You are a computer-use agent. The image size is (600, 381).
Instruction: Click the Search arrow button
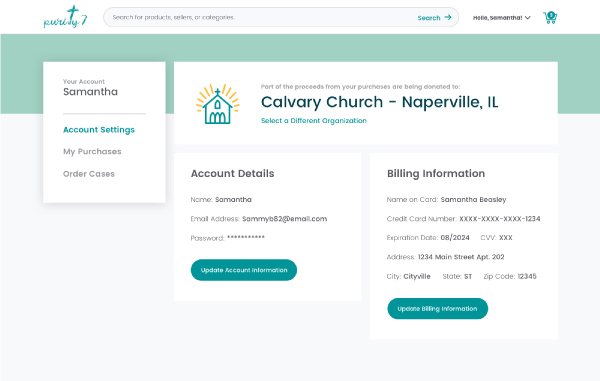point(434,18)
